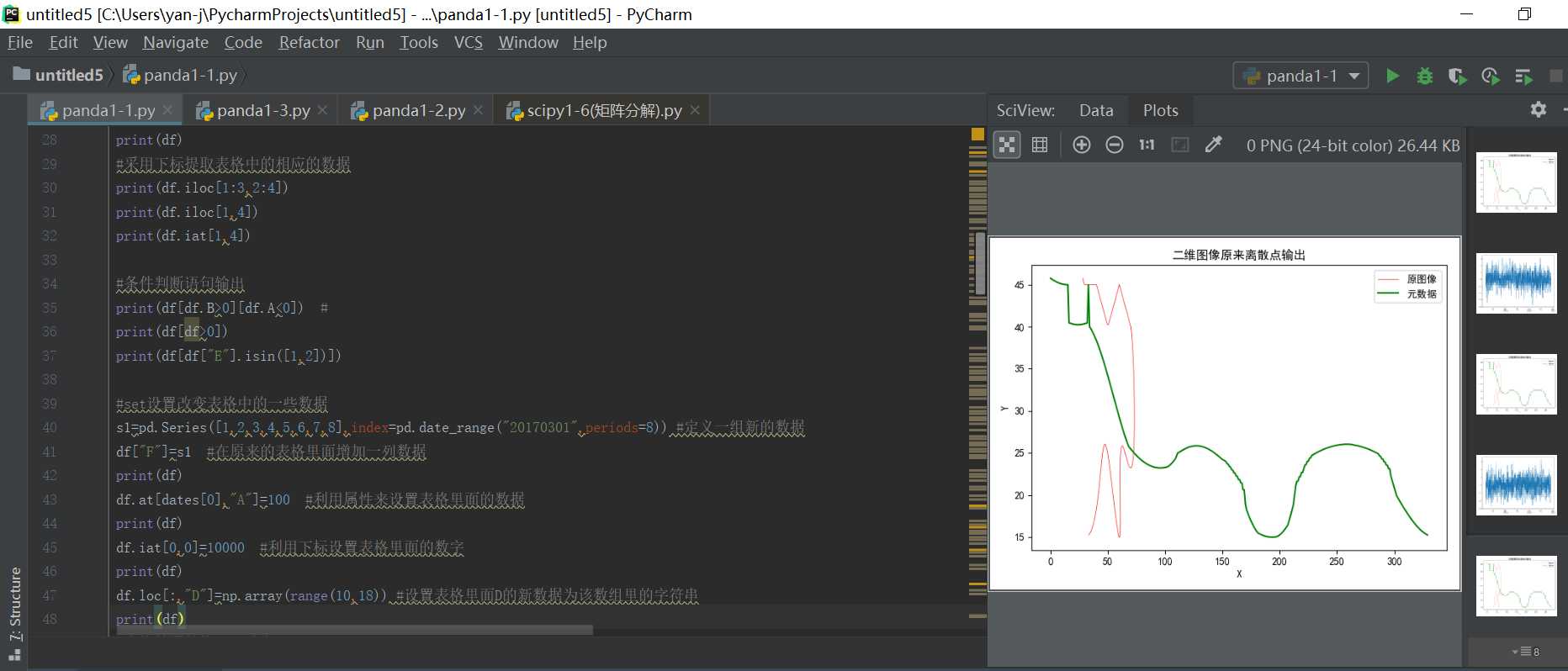Open SciView settings gear
Image resolution: width=1568 pixels, height=671 pixels.
point(1539,109)
